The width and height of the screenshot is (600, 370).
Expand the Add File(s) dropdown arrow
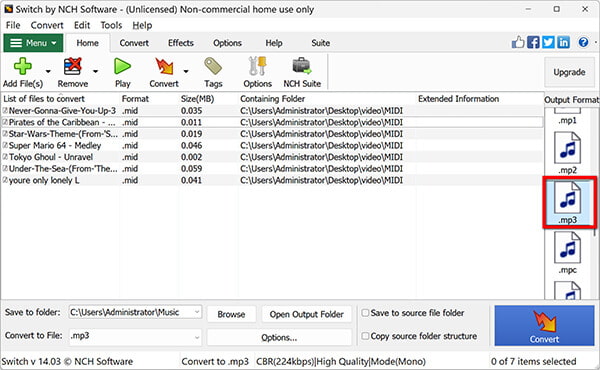[48, 71]
